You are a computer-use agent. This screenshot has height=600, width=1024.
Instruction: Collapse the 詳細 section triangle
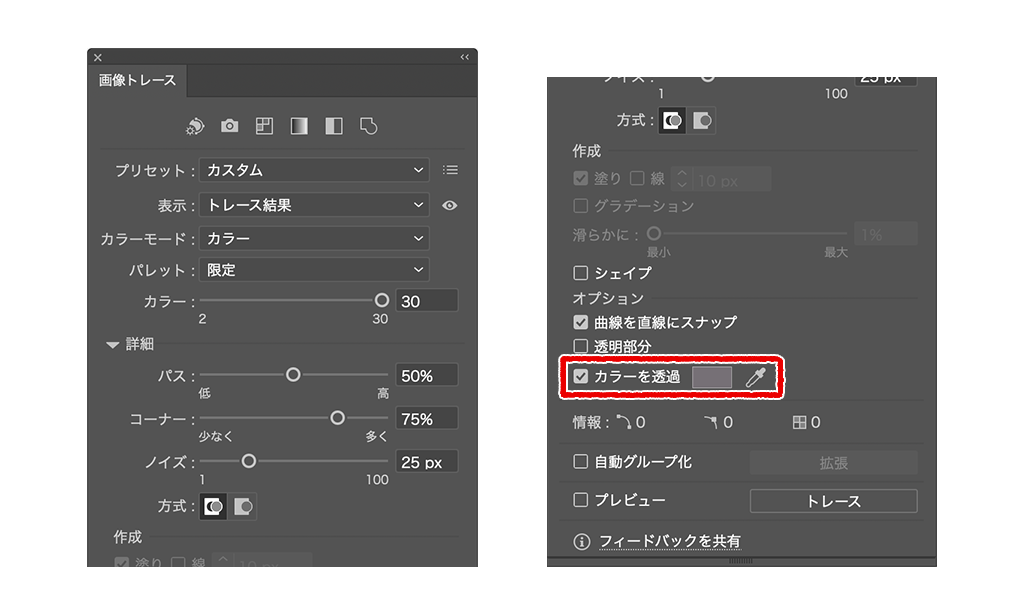point(112,345)
